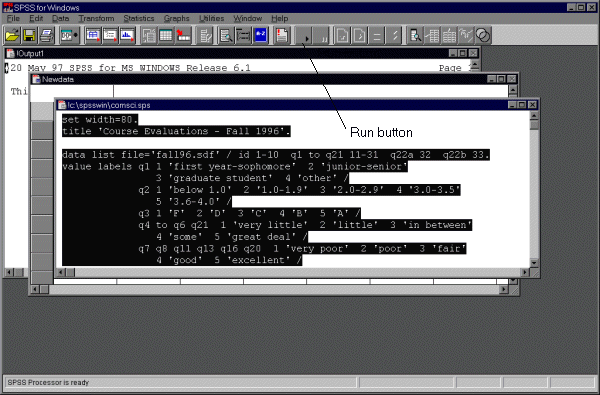Click the data grid table icon

(166, 36)
